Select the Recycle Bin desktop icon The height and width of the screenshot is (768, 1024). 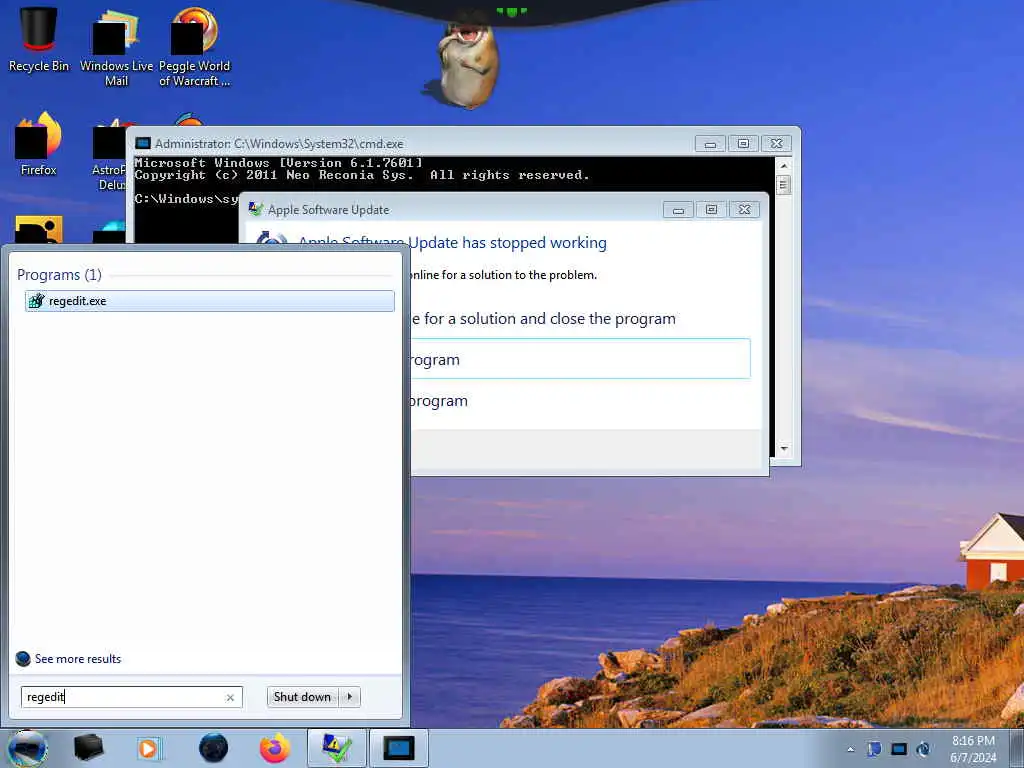click(x=39, y=39)
